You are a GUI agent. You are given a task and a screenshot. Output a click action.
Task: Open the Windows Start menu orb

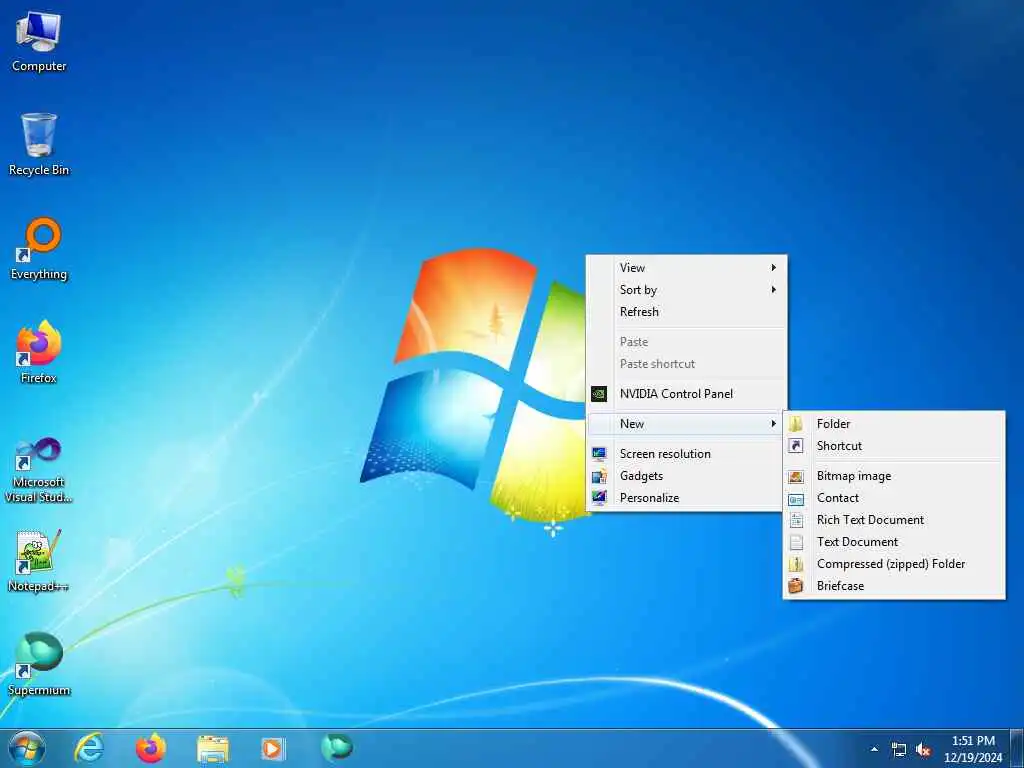pos(27,748)
